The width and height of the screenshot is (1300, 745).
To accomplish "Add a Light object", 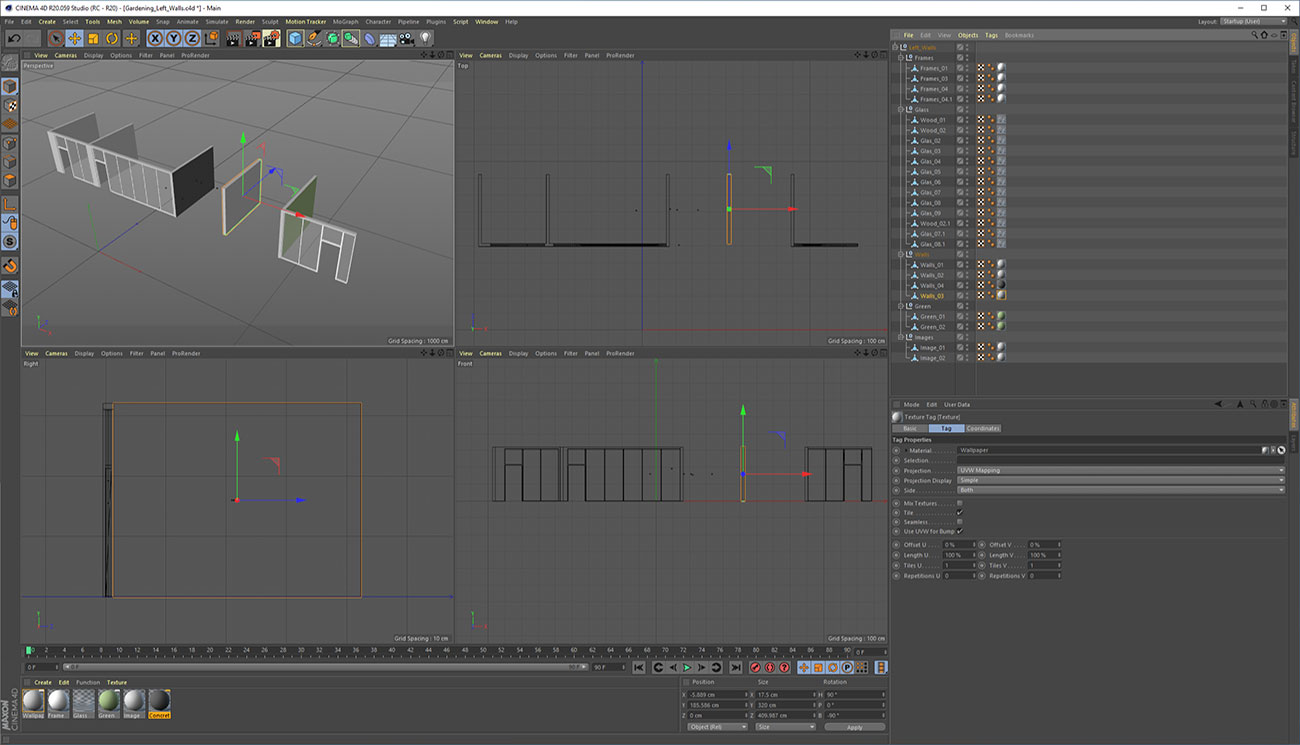I will click(426, 38).
